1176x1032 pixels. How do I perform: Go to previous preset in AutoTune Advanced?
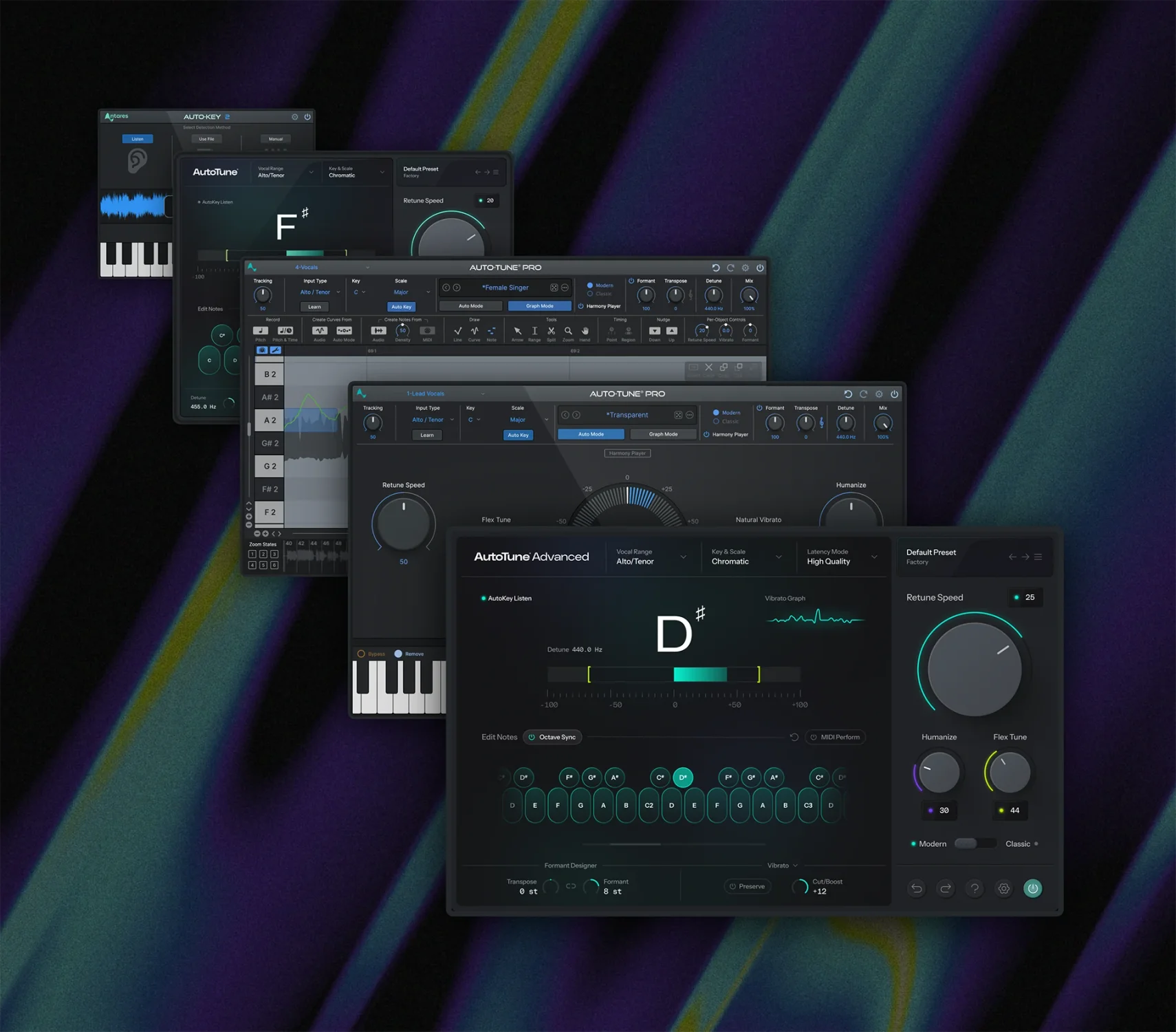click(x=1012, y=557)
